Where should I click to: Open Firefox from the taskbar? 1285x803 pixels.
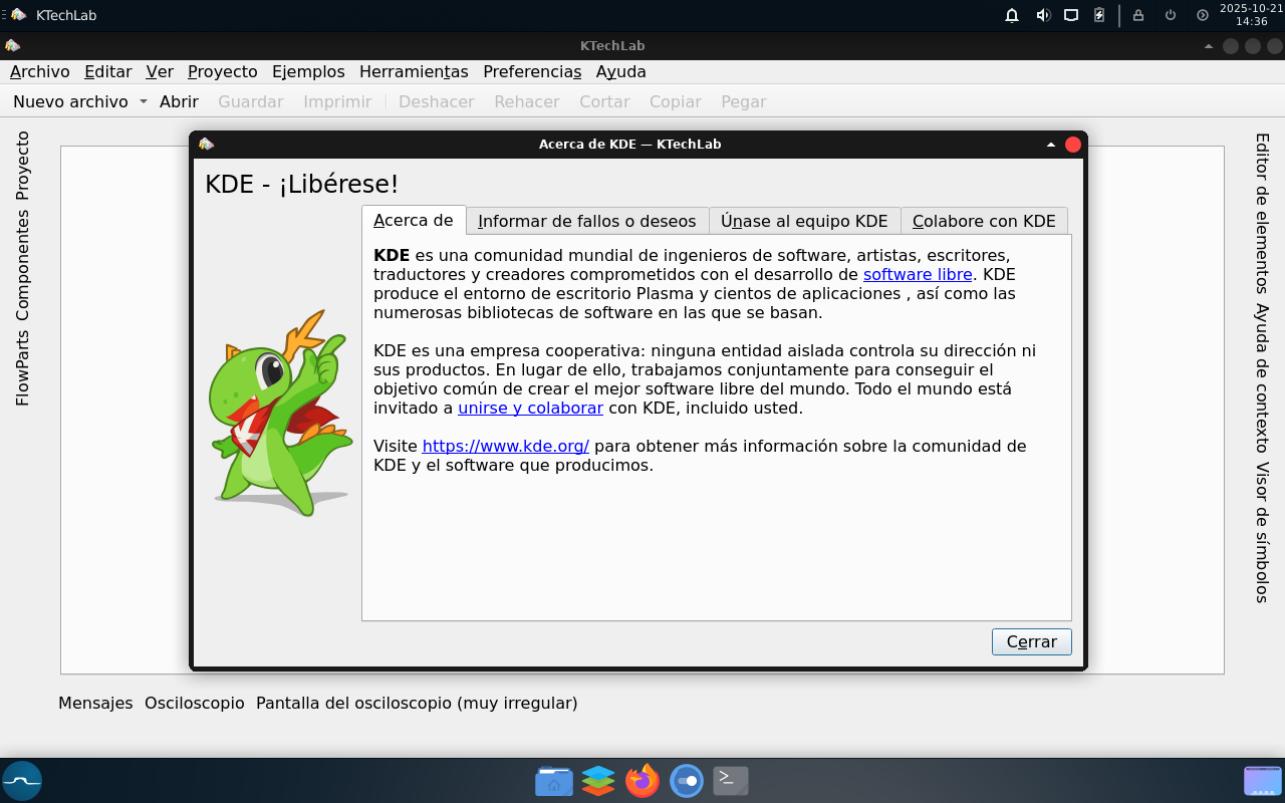tap(642, 780)
